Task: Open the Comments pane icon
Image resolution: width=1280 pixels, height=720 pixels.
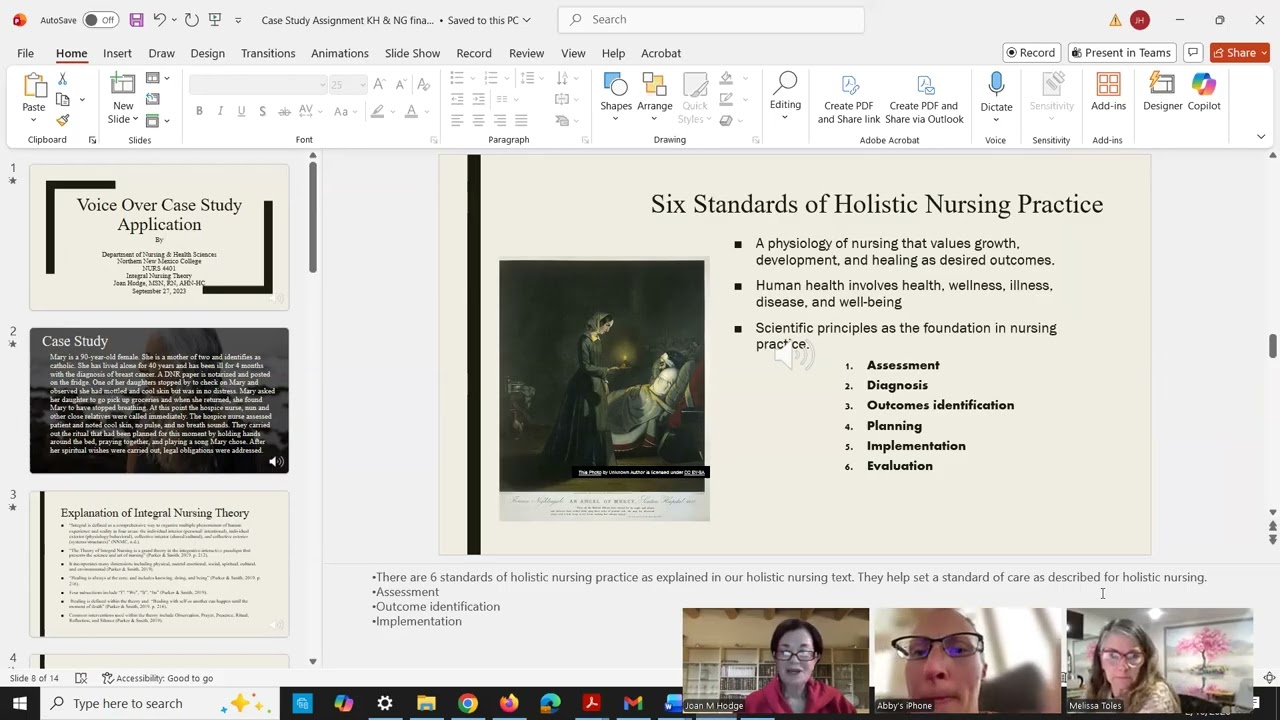Action: pyautogui.click(x=1192, y=53)
